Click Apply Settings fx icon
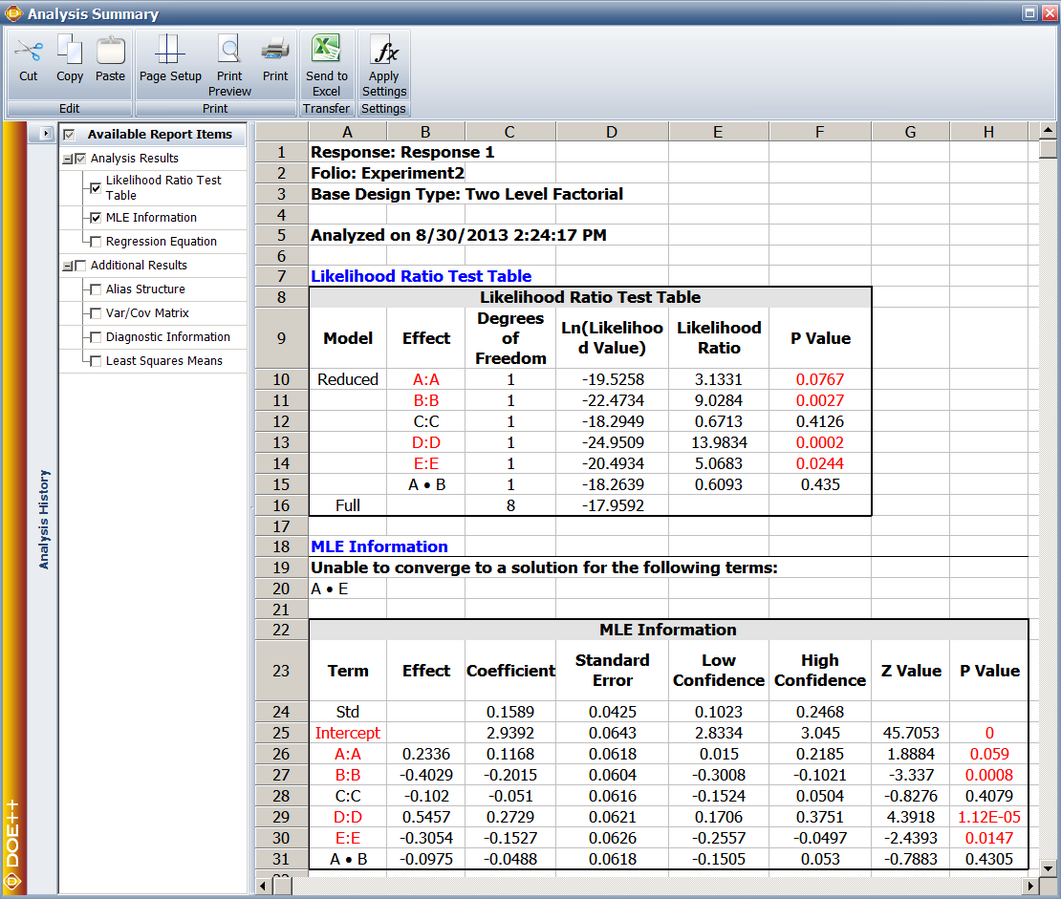Viewport: 1061px width, 899px height. click(384, 51)
